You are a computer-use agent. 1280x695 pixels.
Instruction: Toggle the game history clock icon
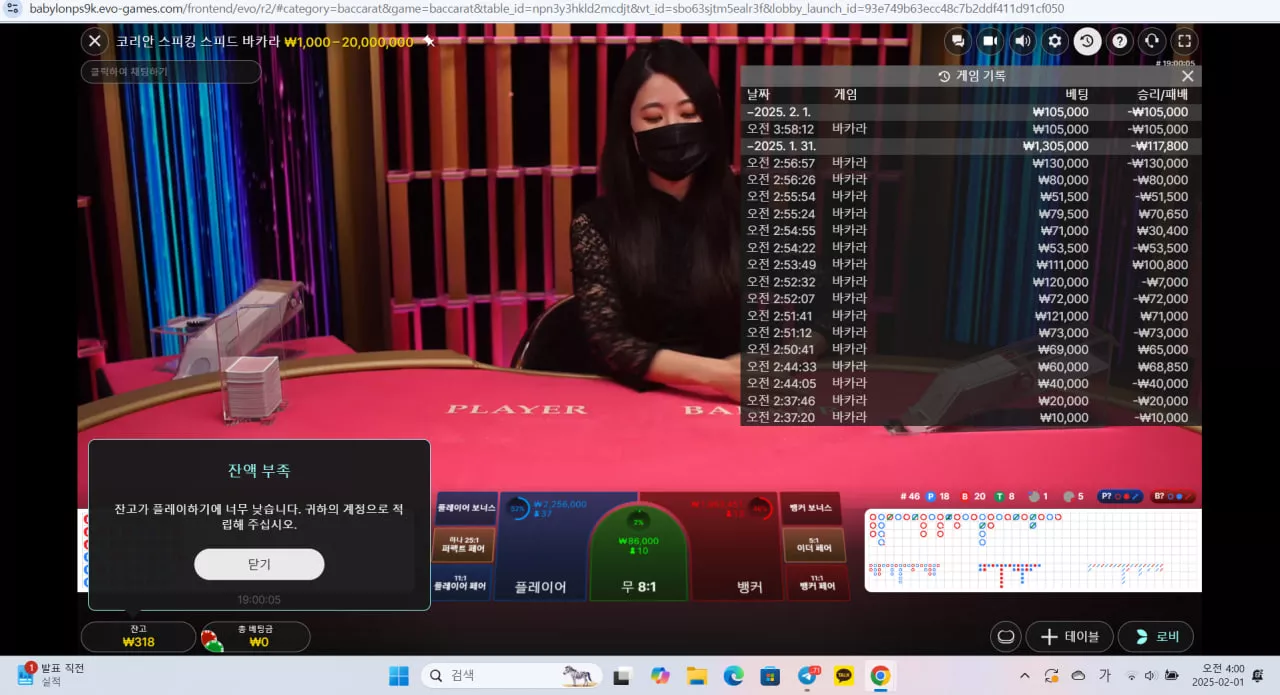[x=1087, y=41]
